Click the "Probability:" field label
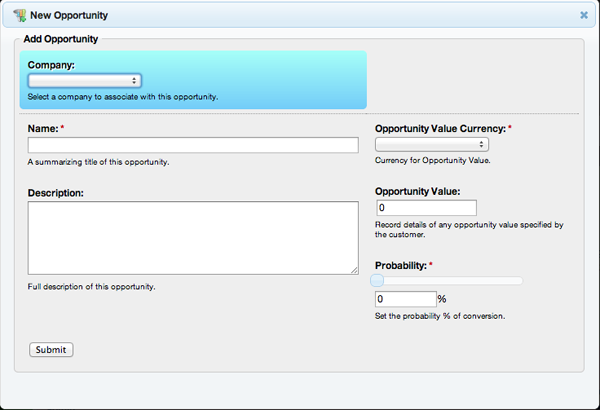 click(x=400, y=265)
